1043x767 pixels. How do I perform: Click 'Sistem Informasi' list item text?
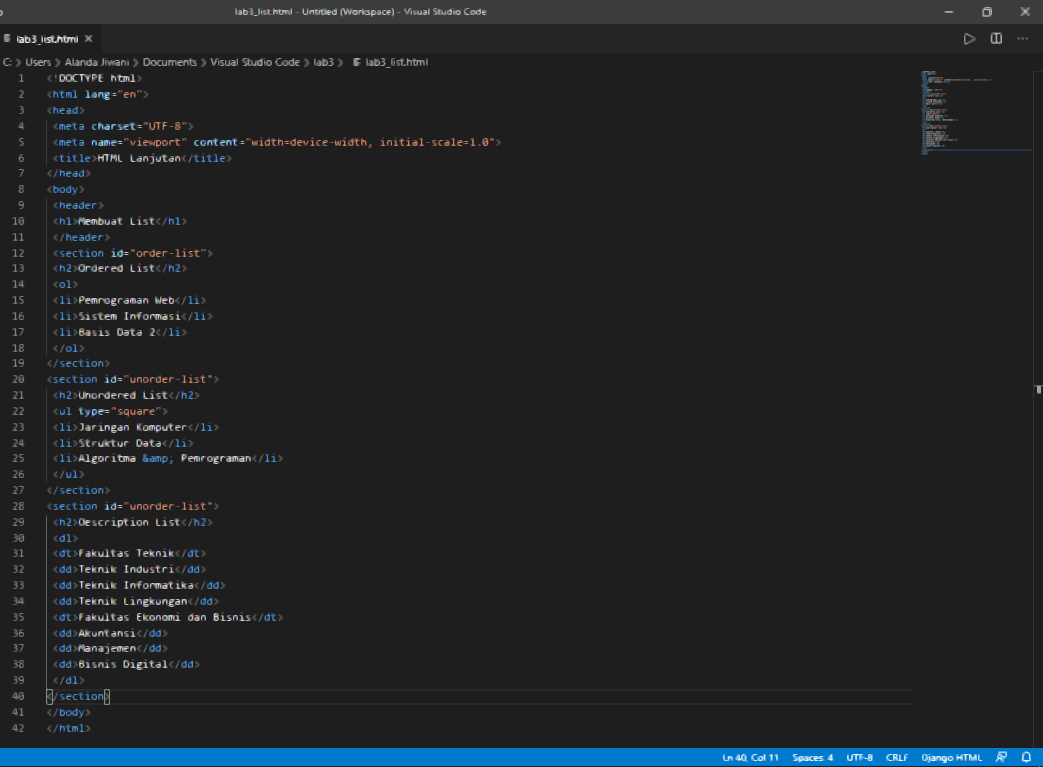129,316
